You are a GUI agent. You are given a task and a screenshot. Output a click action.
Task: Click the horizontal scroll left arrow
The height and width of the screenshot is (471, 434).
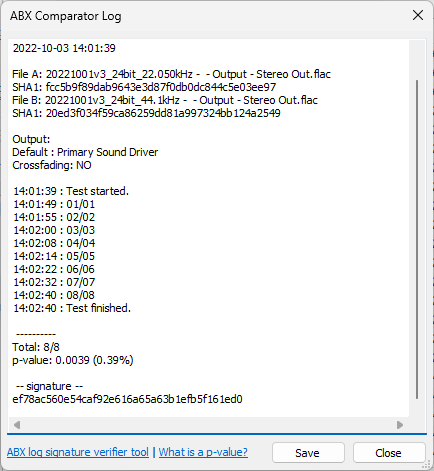coord(17,425)
